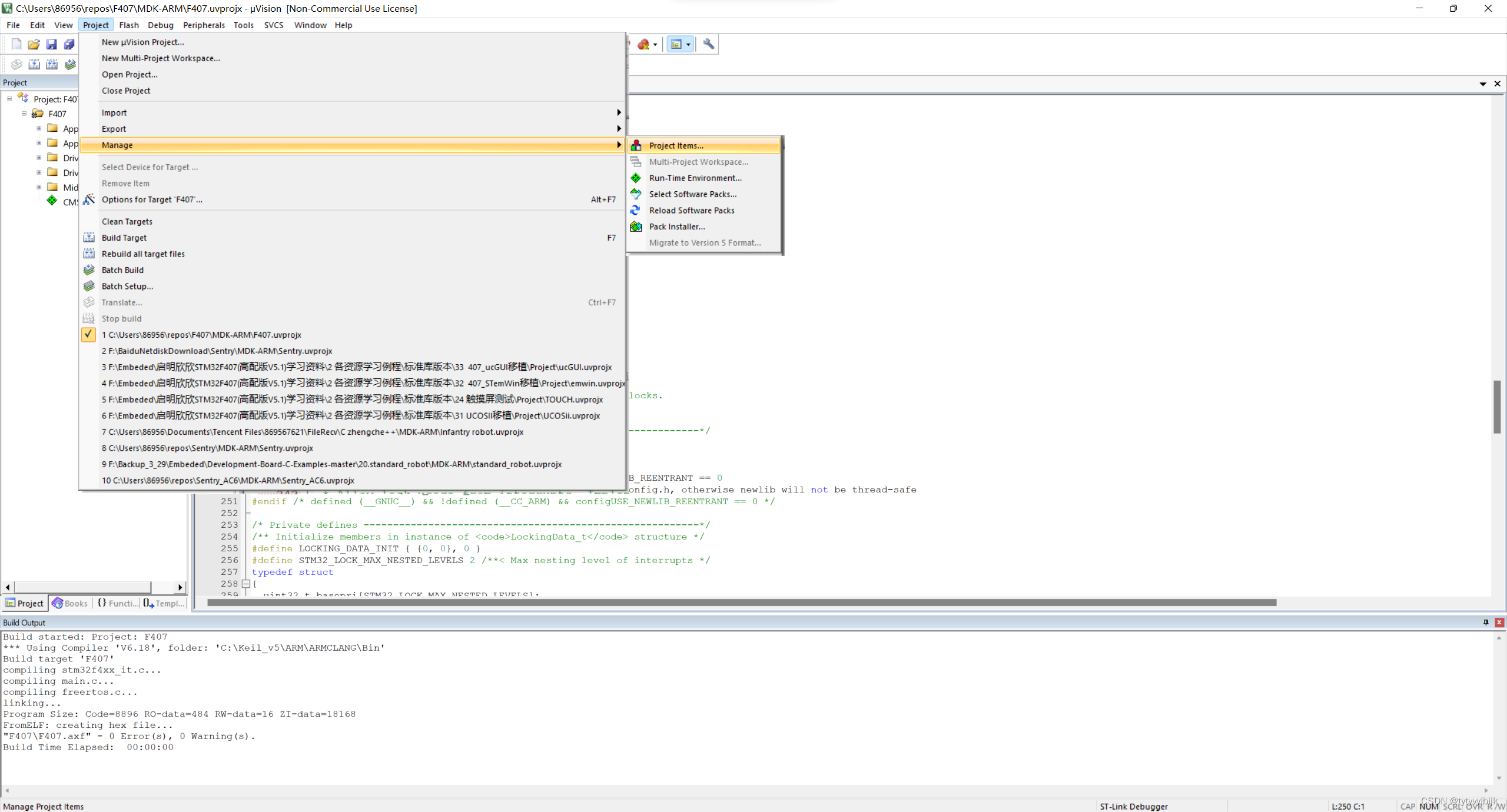
Task: Expand the first Driv folder node
Action: coord(39,158)
